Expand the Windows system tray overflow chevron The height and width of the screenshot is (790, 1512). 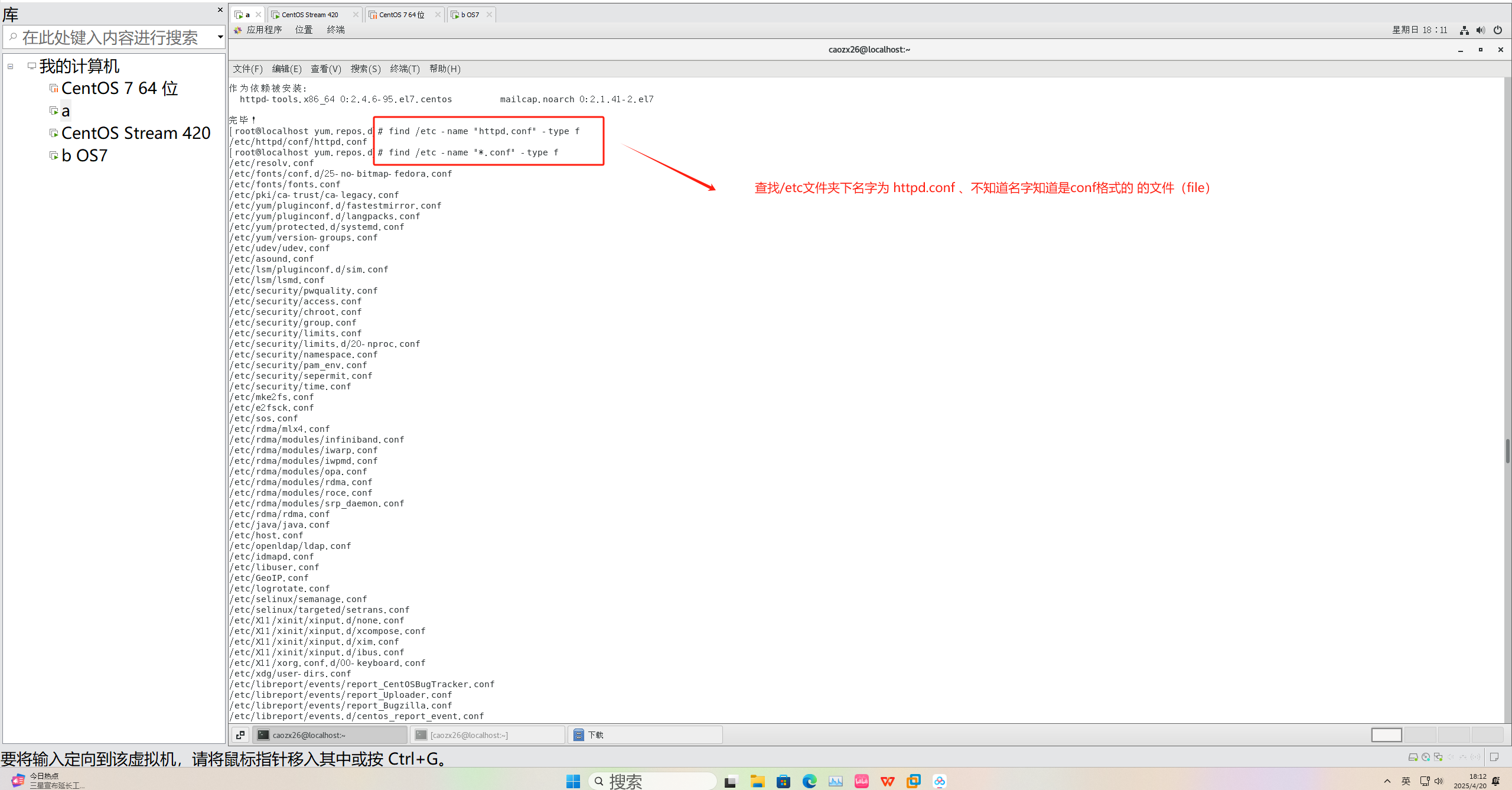click(1387, 781)
